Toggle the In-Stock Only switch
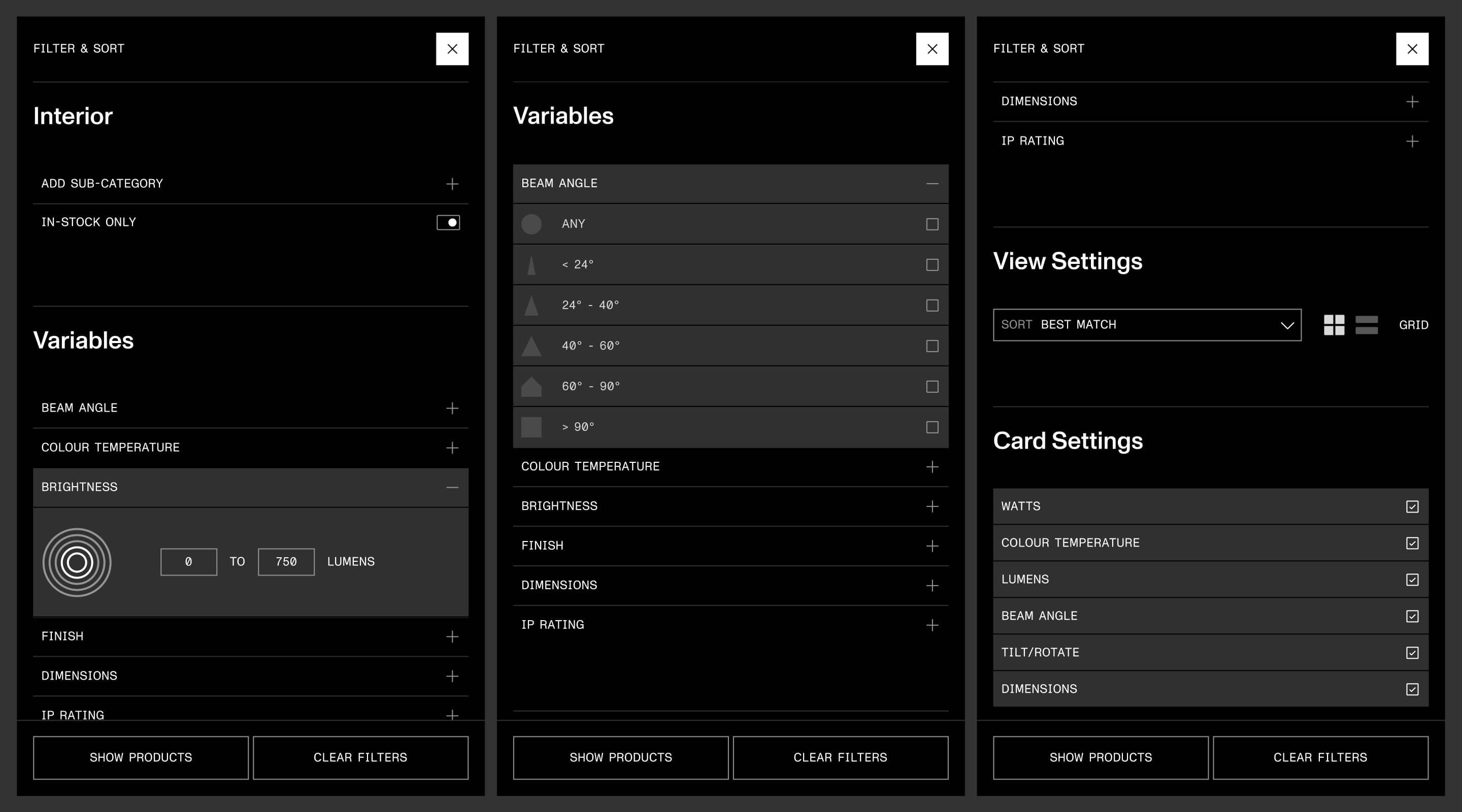This screenshot has width=1462, height=812. pyautogui.click(x=448, y=222)
